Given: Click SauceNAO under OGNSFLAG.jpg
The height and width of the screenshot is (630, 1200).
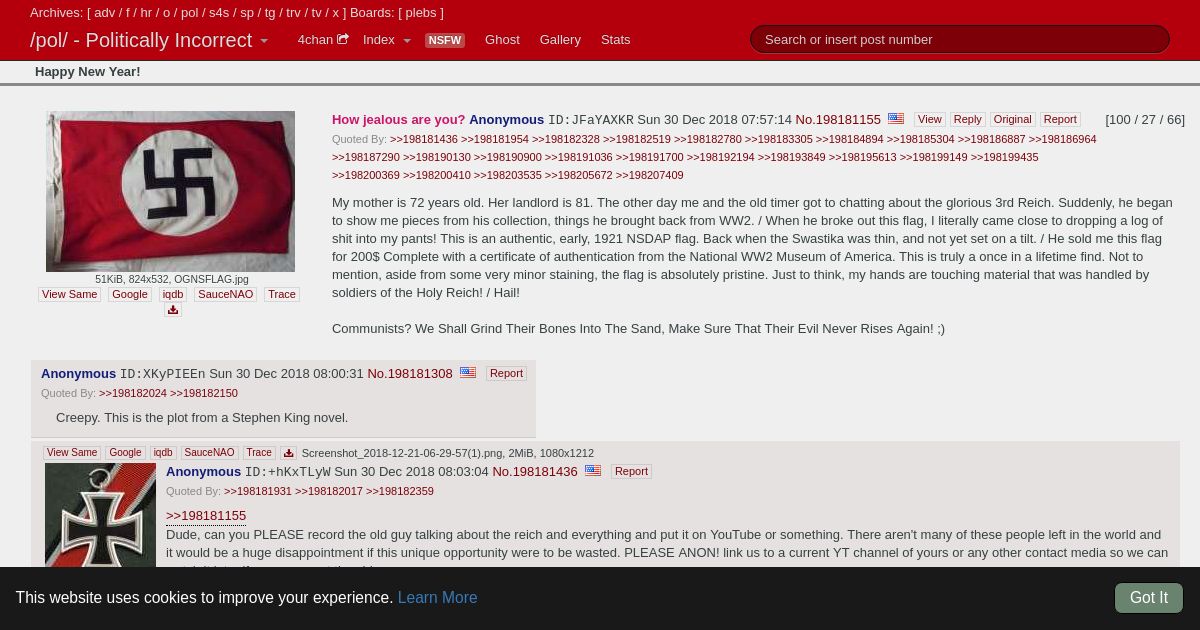Looking at the screenshot, I should [225, 294].
